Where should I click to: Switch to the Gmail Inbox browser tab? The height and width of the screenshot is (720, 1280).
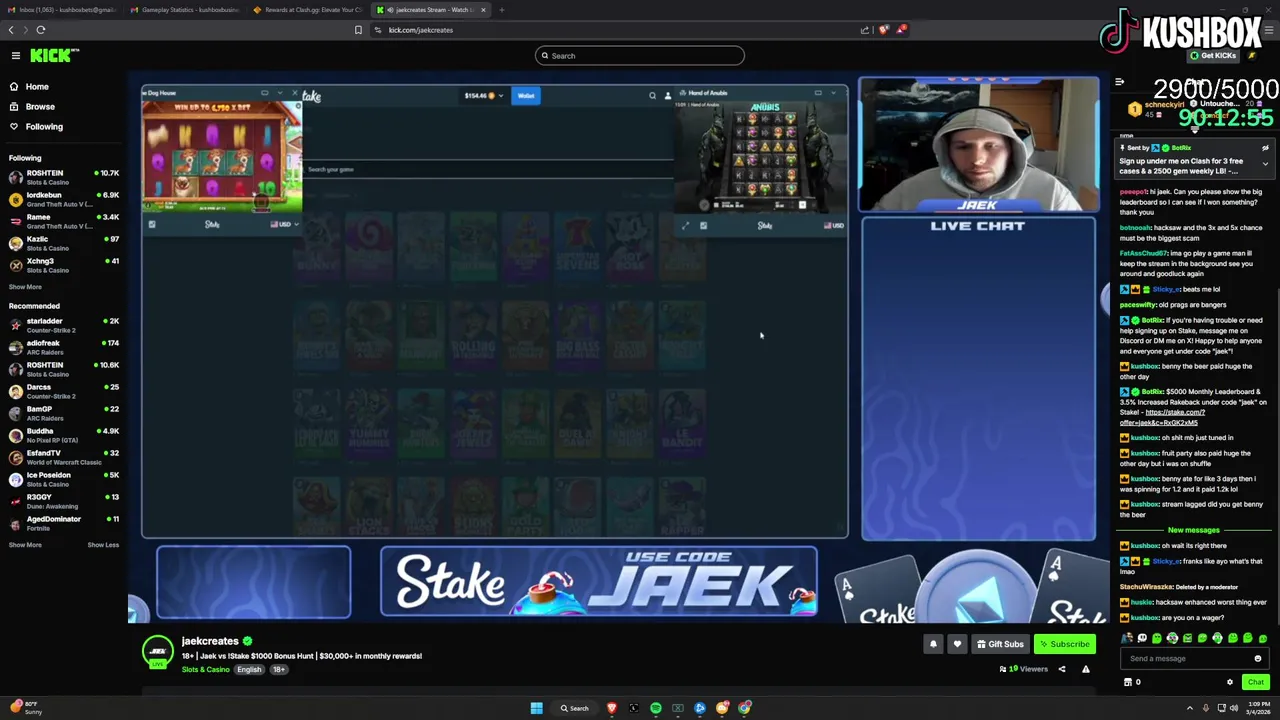pos(62,10)
